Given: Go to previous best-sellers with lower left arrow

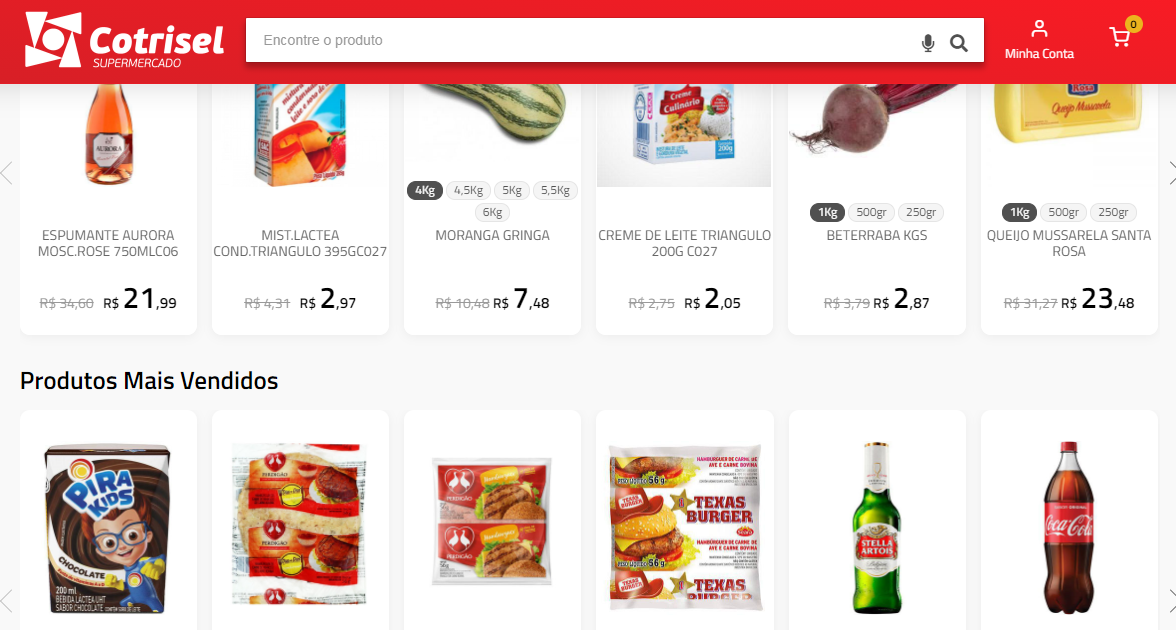Looking at the screenshot, I should (7, 602).
